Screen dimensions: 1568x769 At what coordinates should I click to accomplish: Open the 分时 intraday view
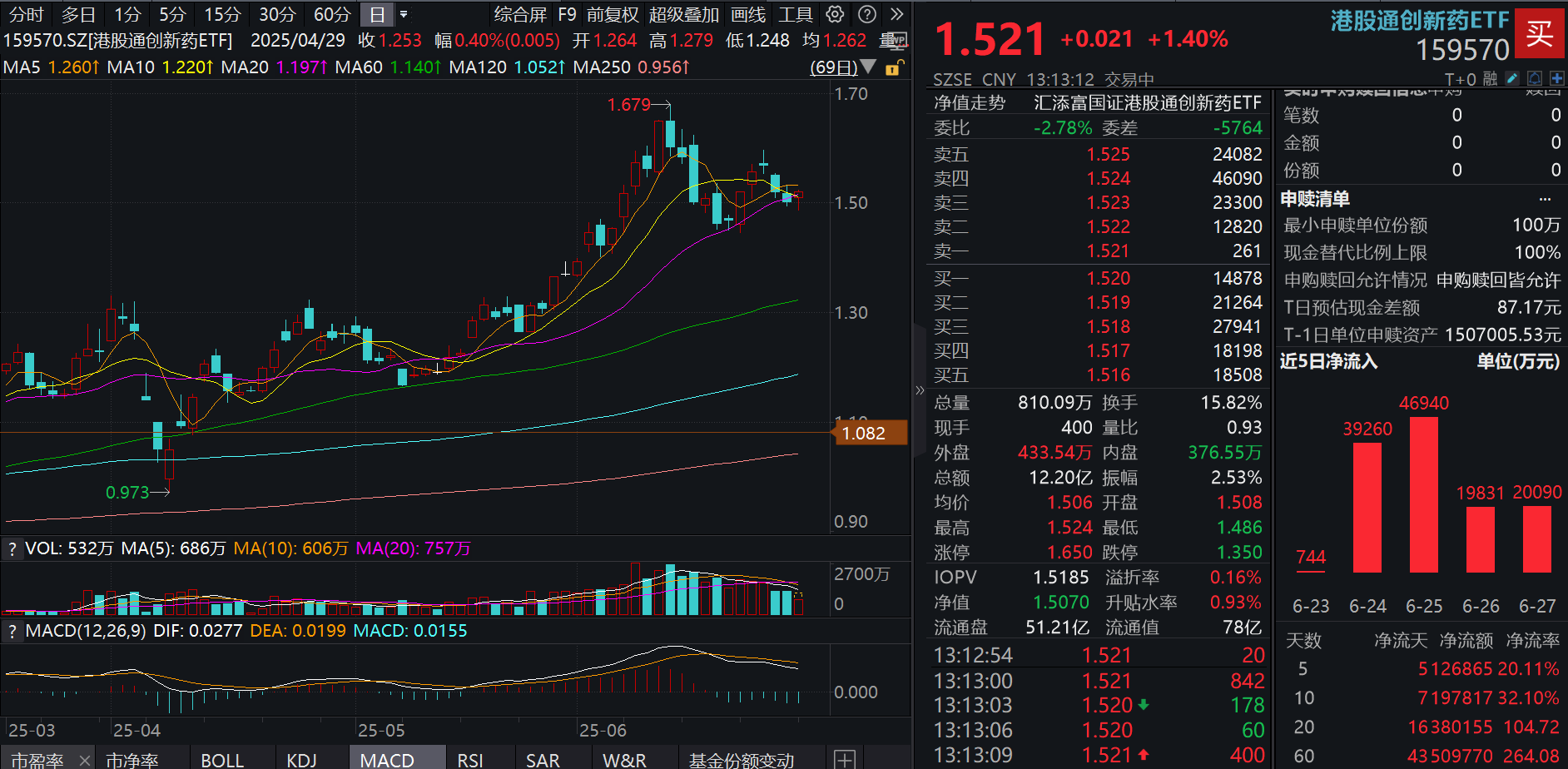coord(25,14)
